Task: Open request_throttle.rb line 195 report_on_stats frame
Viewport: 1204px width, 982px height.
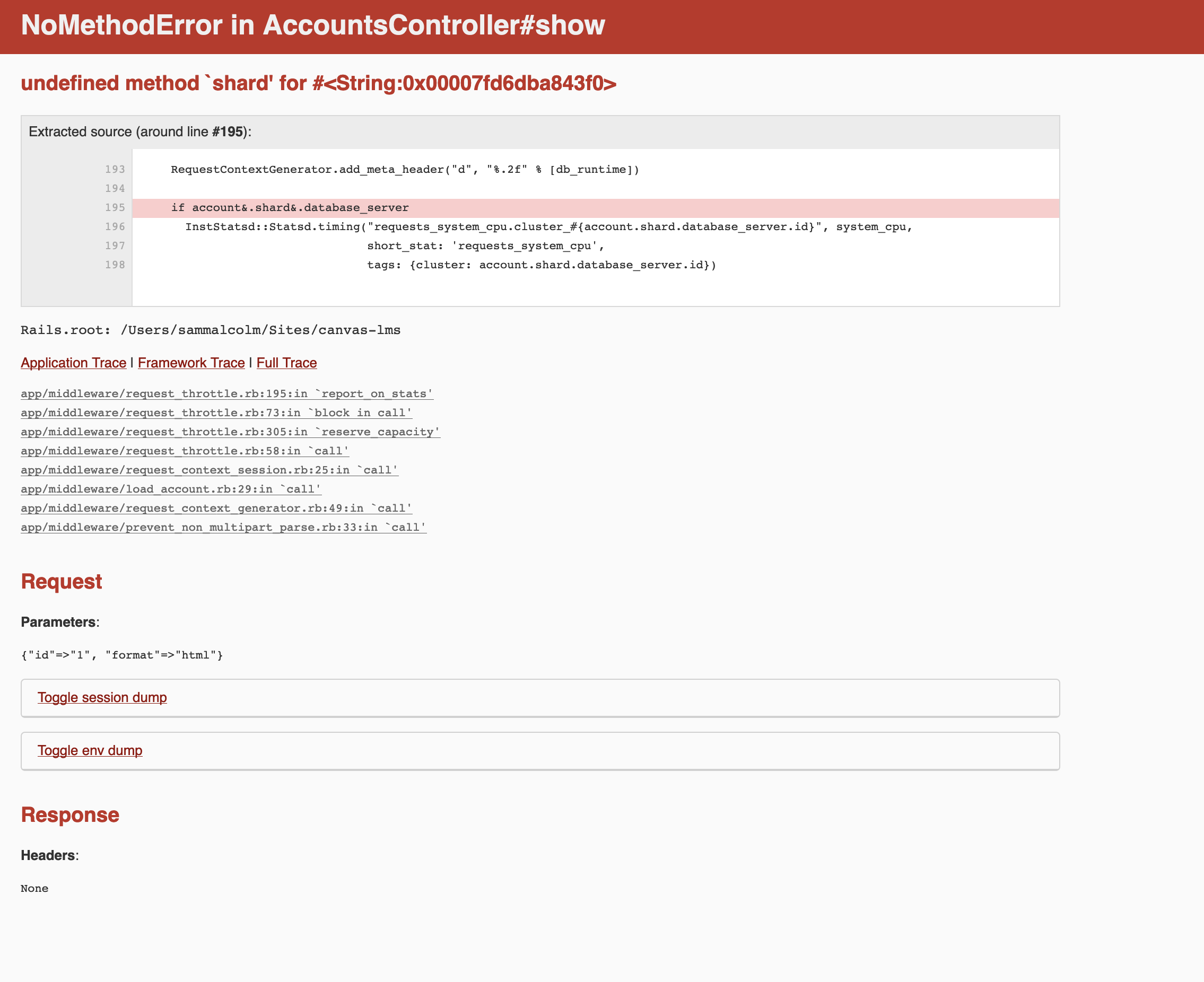Action: 226,394
